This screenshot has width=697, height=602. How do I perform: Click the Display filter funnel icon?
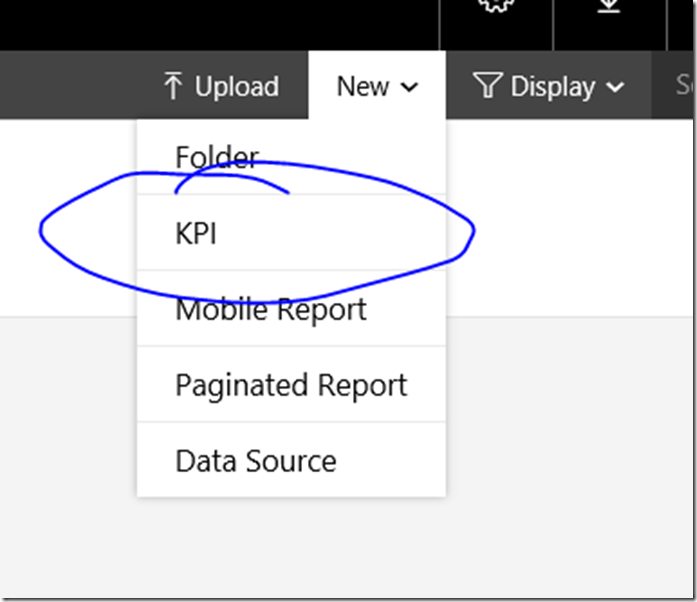click(x=487, y=87)
